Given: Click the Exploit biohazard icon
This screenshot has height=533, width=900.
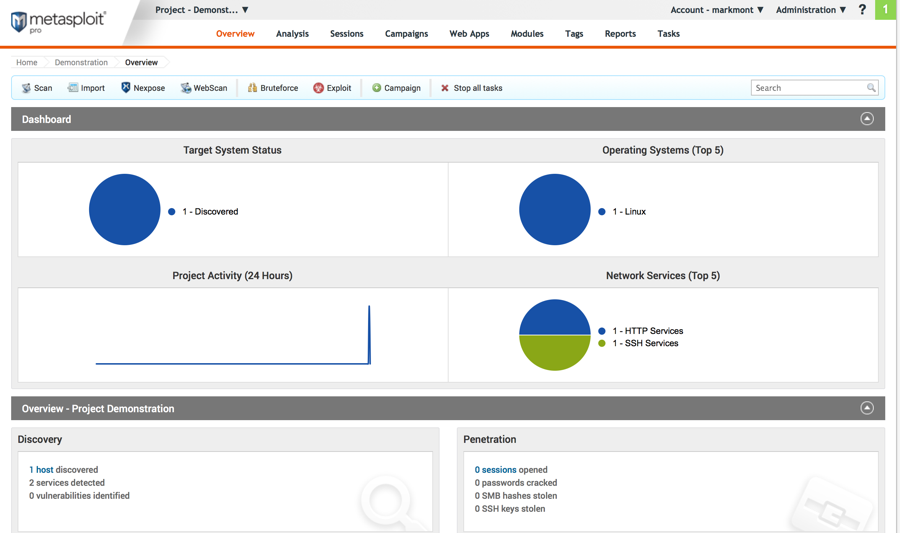Looking at the screenshot, I should 319,88.
